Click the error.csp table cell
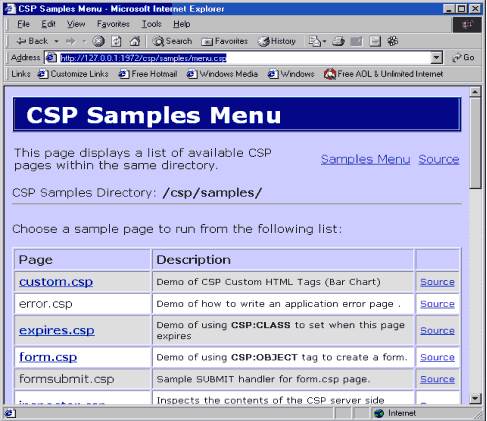 [82, 304]
